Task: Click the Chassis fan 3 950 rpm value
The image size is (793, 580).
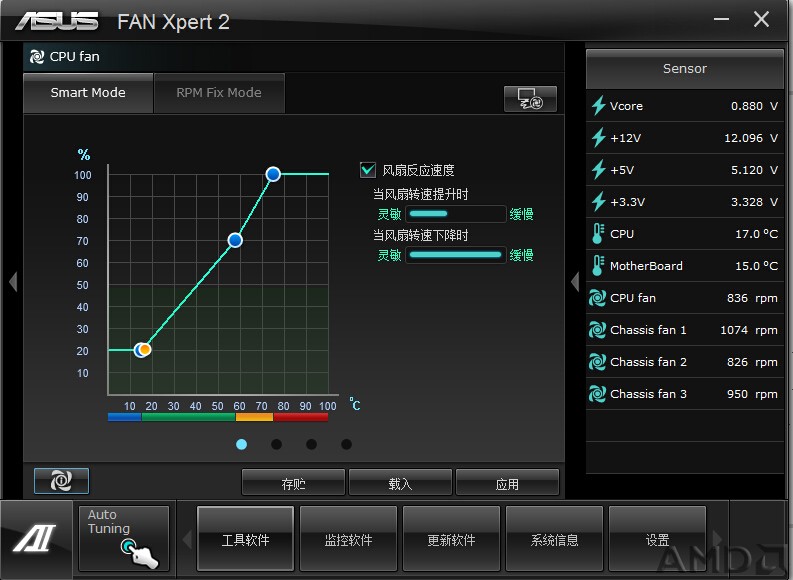Action: pos(752,393)
